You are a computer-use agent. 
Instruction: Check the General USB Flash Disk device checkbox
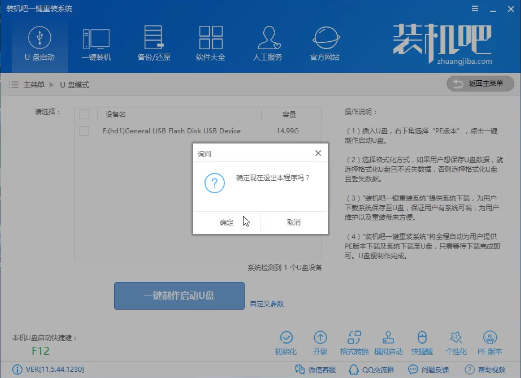coord(84,131)
